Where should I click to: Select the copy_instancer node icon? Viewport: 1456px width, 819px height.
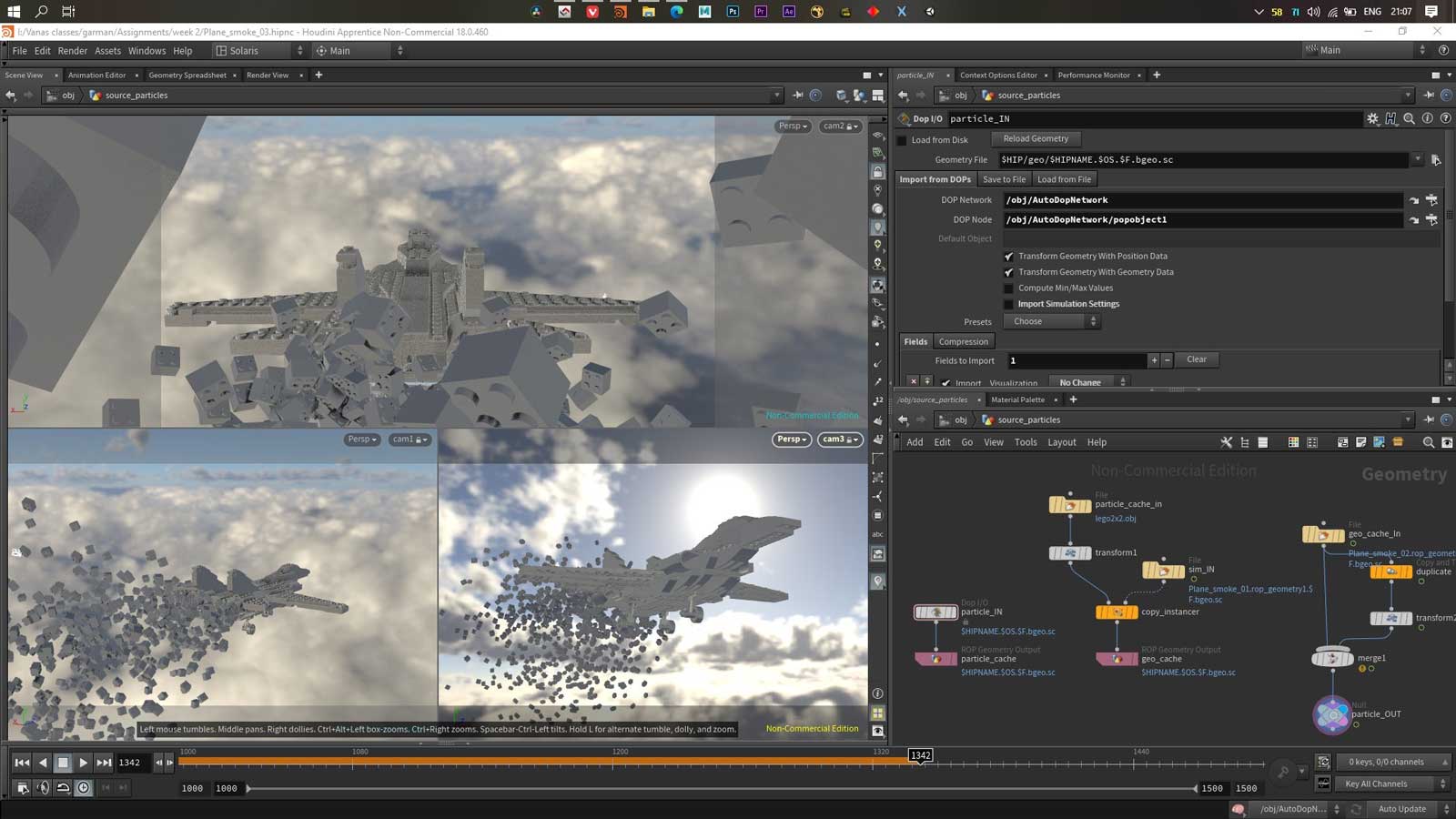pyautogui.click(x=1117, y=612)
